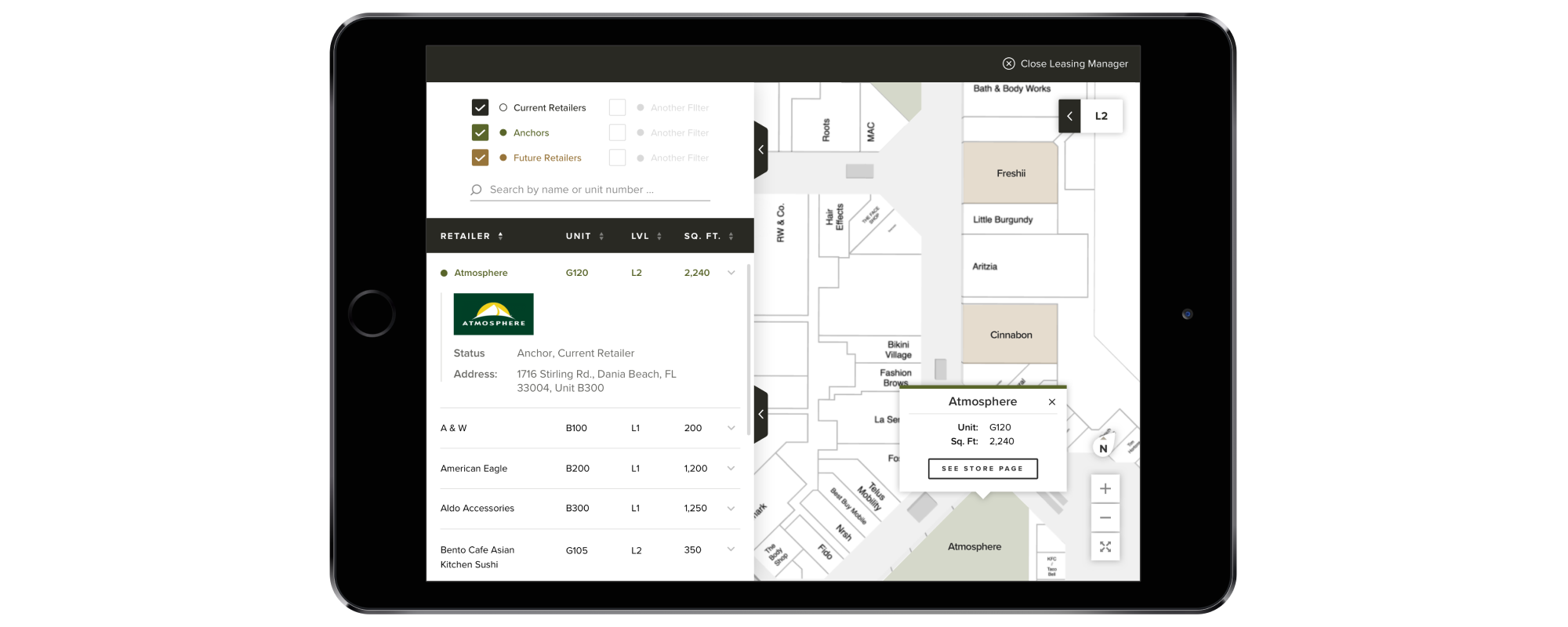Viewport: 1568px width, 627px height.
Task: Tick the Another Filter checkbox beside Anchors
Action: click(618, 132)
